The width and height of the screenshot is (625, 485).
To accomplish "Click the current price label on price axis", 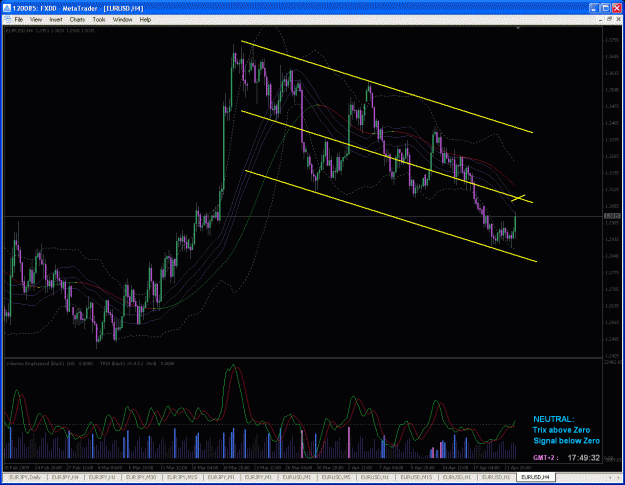I will pos(612,216).
